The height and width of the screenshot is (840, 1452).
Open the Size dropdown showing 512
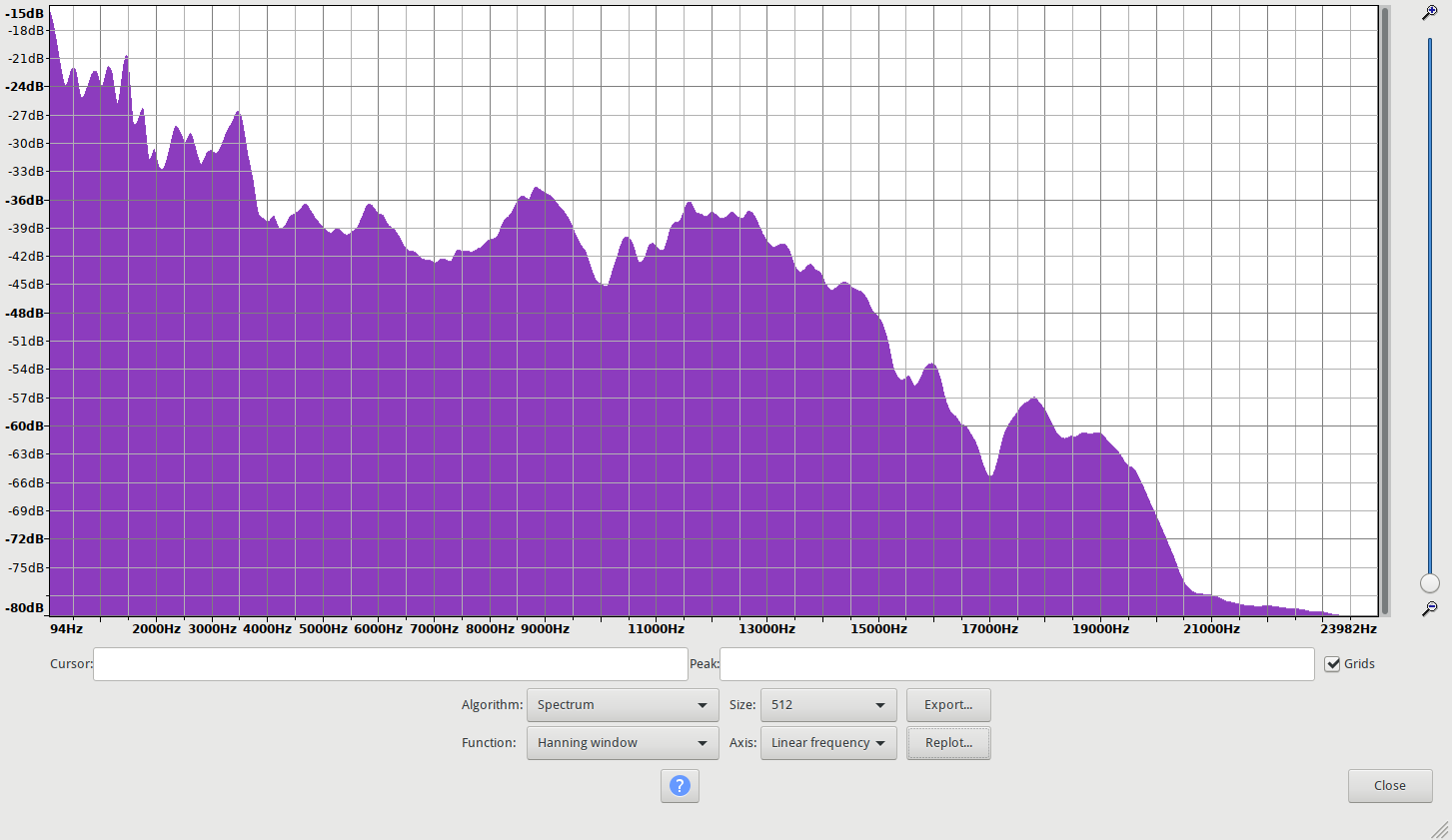(x=828, y=705)
